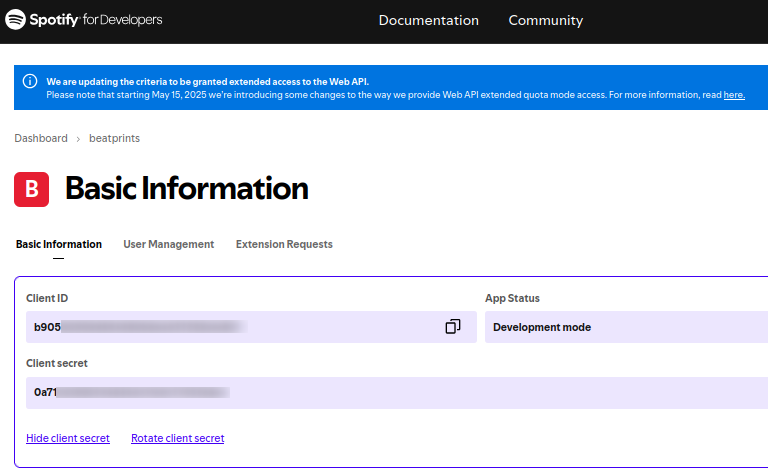
Task: Open the Documentation menu
Action: [429, 20]
